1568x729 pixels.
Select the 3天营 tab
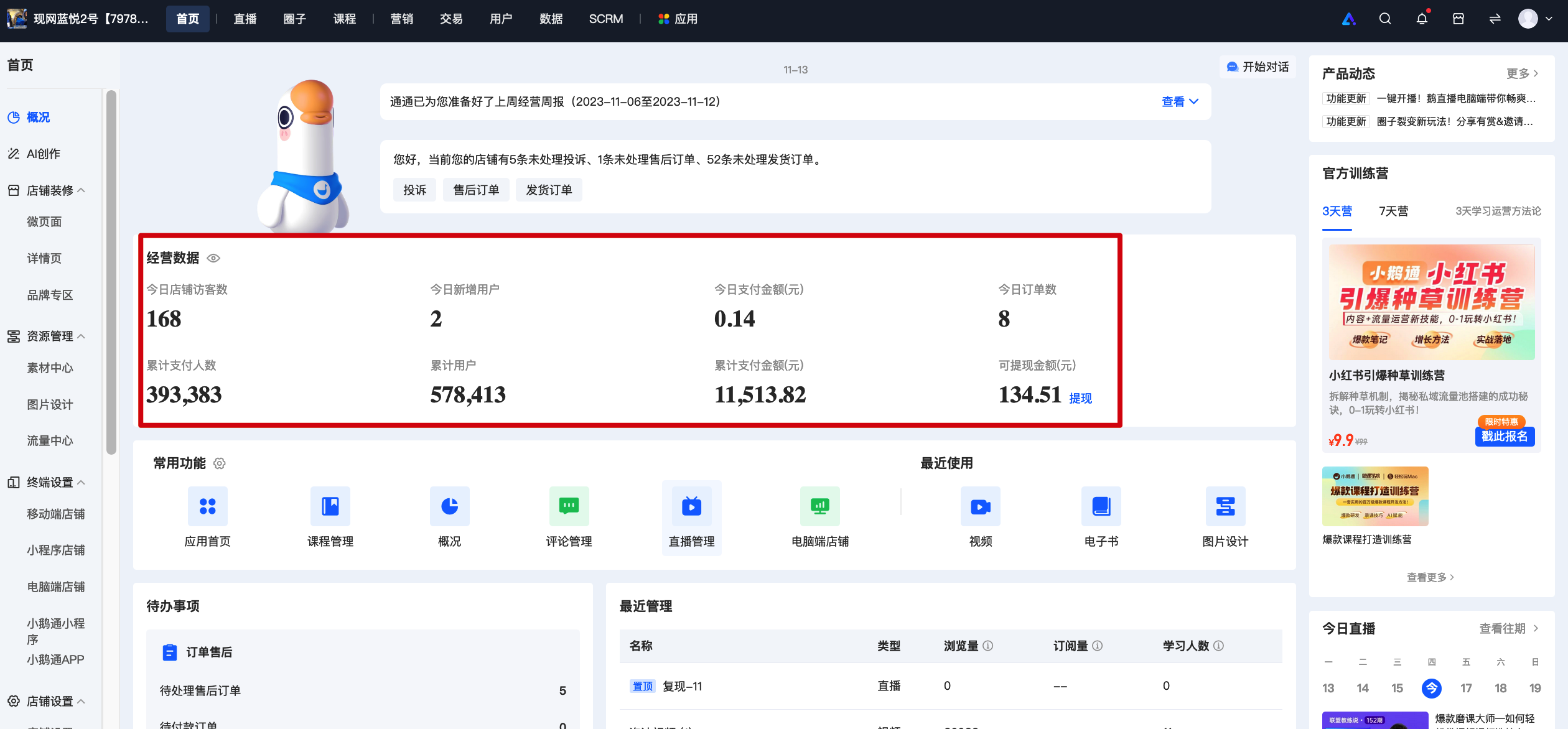pyautogui.click(x=1337, y=211)
